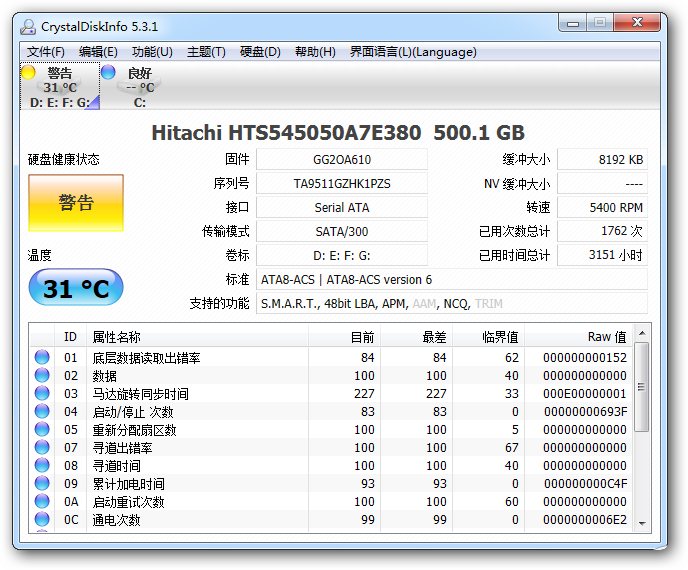Click the yellow warning disk status icon

29,72
